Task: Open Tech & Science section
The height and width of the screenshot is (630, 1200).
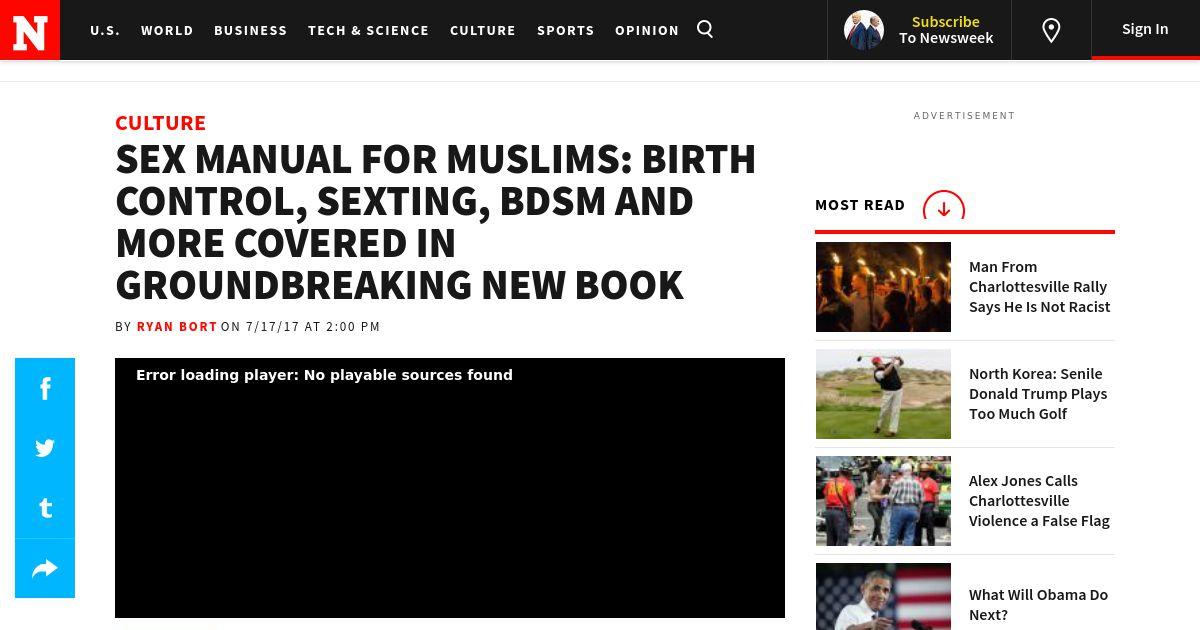Action: pos(368,30)
